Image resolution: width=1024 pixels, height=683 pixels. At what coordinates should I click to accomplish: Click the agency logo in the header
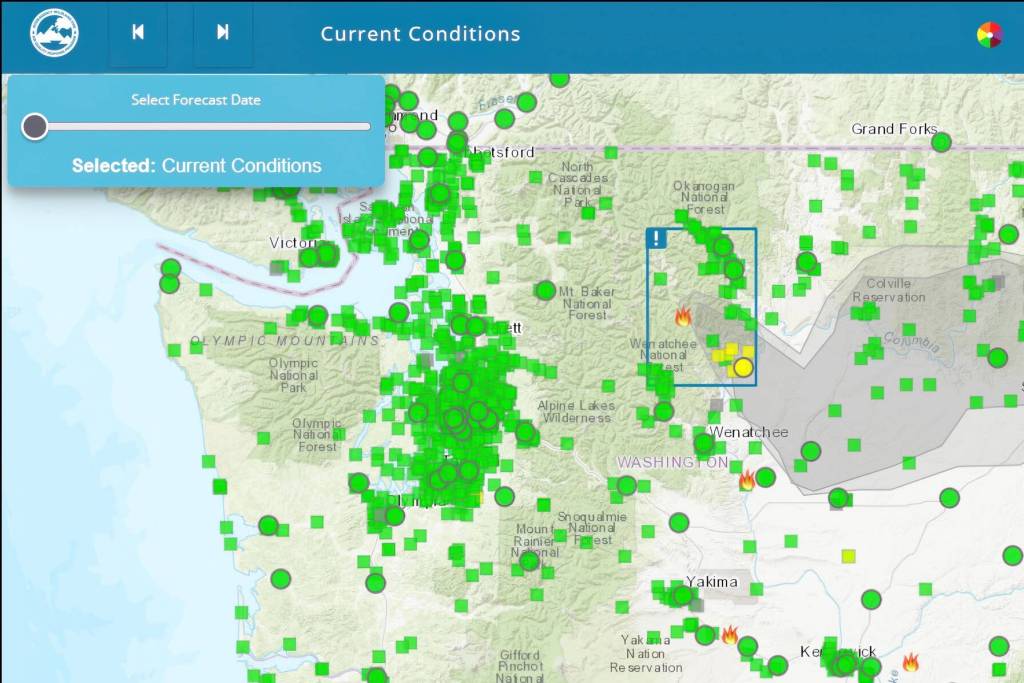[54, 33]
